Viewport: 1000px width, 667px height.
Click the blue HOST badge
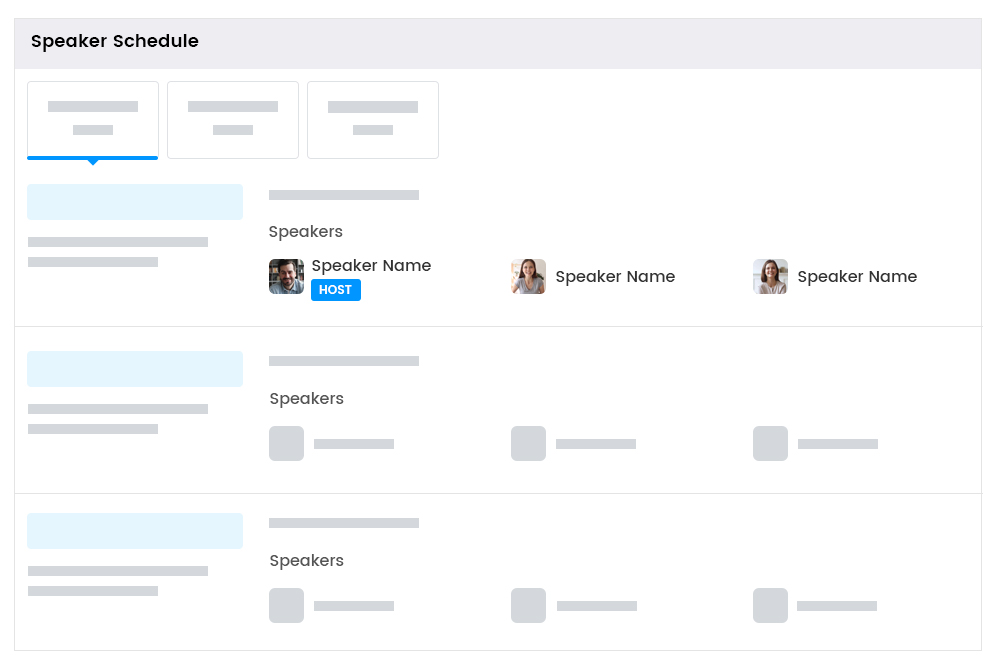point(336,290)
